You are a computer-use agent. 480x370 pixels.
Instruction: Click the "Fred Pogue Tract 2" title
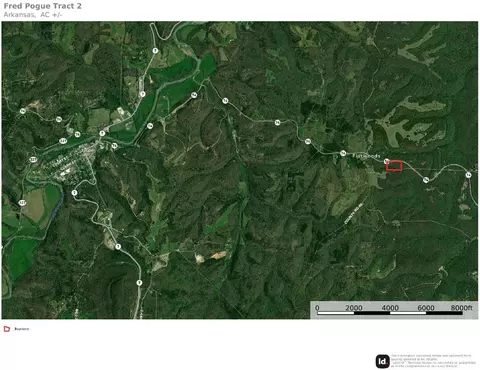tap(42, 6)
